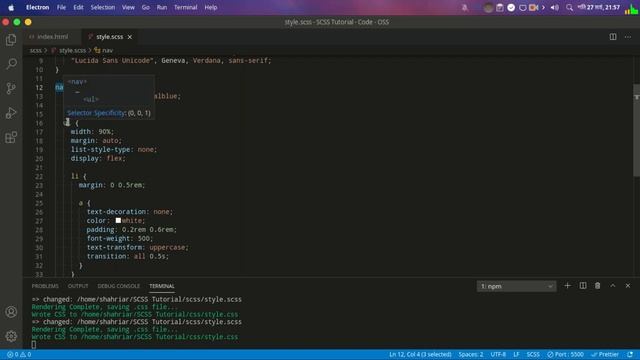
Task: Click the Port: 5500 Live Server item
Action: point(565,354)
